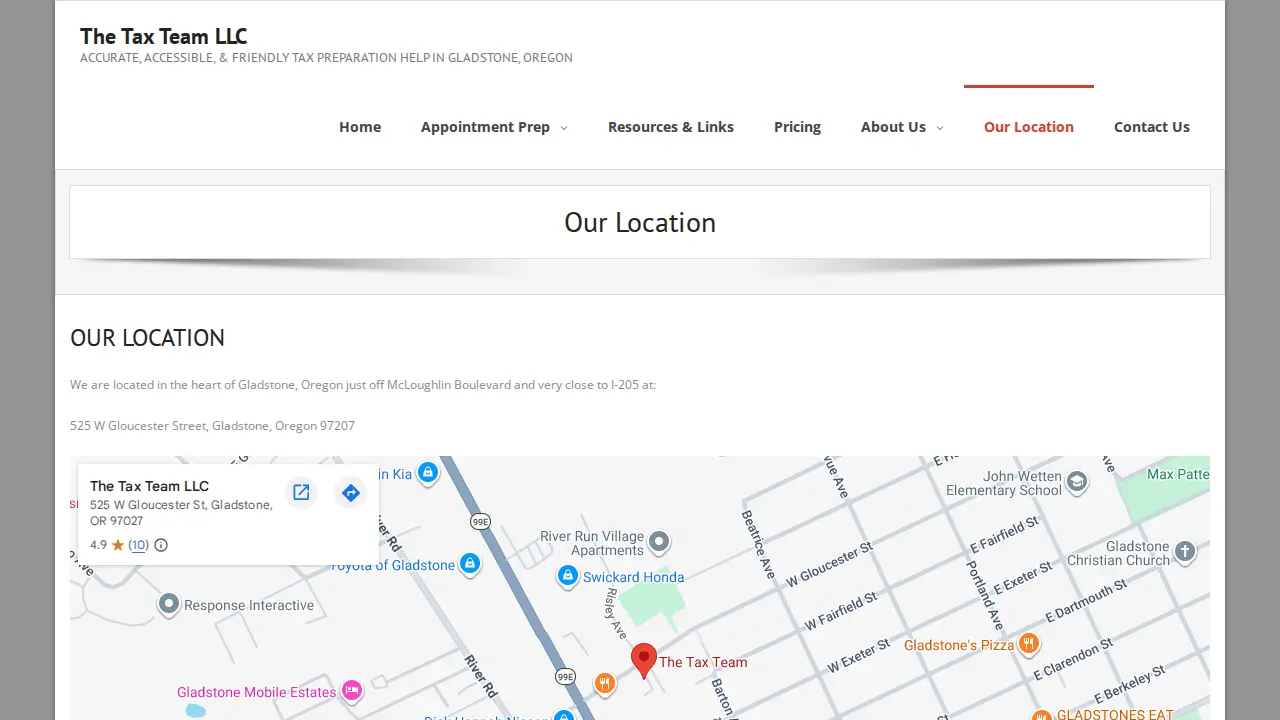Image resolution: width=1280 pixels, height=720 pixels.
Task: Expand Appointment Prep submenu arrow
Action: (x=564, y=128)
